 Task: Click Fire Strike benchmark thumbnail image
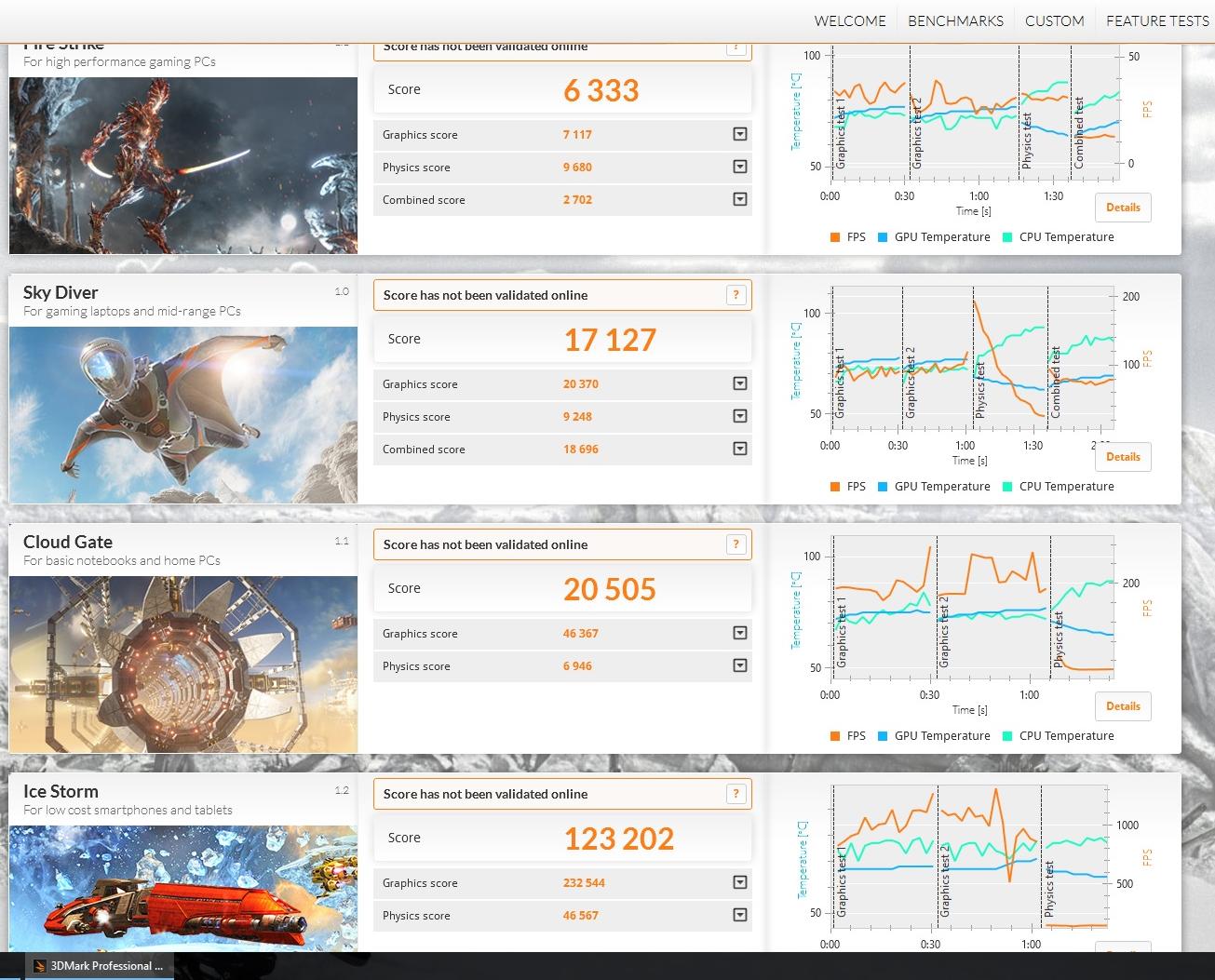[x=183, y=165]
